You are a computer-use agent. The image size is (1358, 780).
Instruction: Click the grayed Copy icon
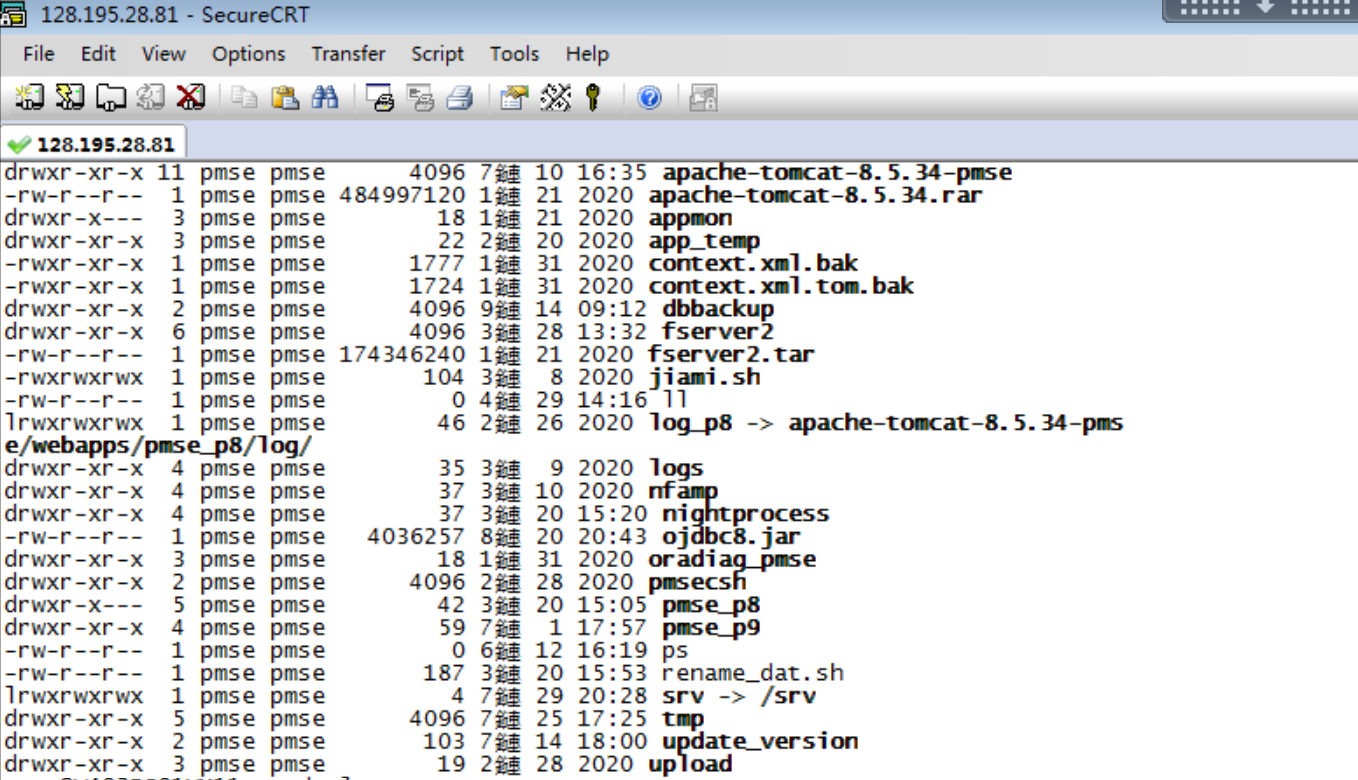pos(245,97)
